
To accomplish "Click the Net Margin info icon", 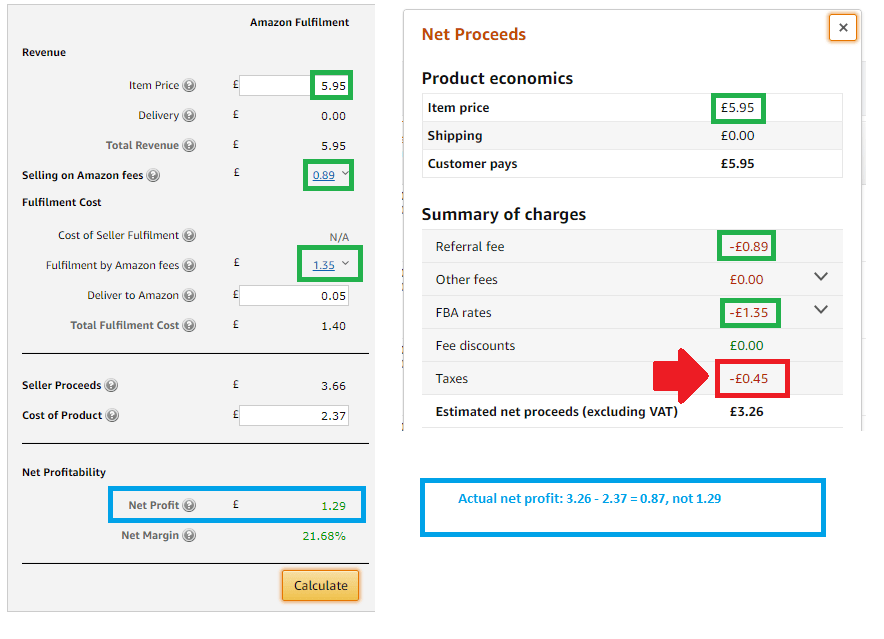I will 189,534.
